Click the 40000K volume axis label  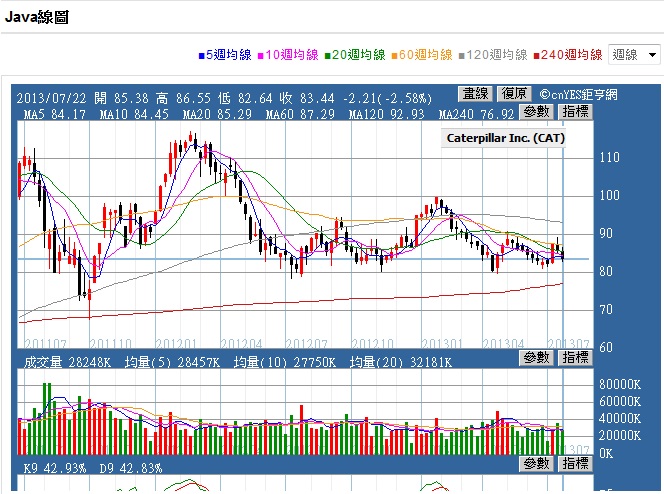coord(620,418)
